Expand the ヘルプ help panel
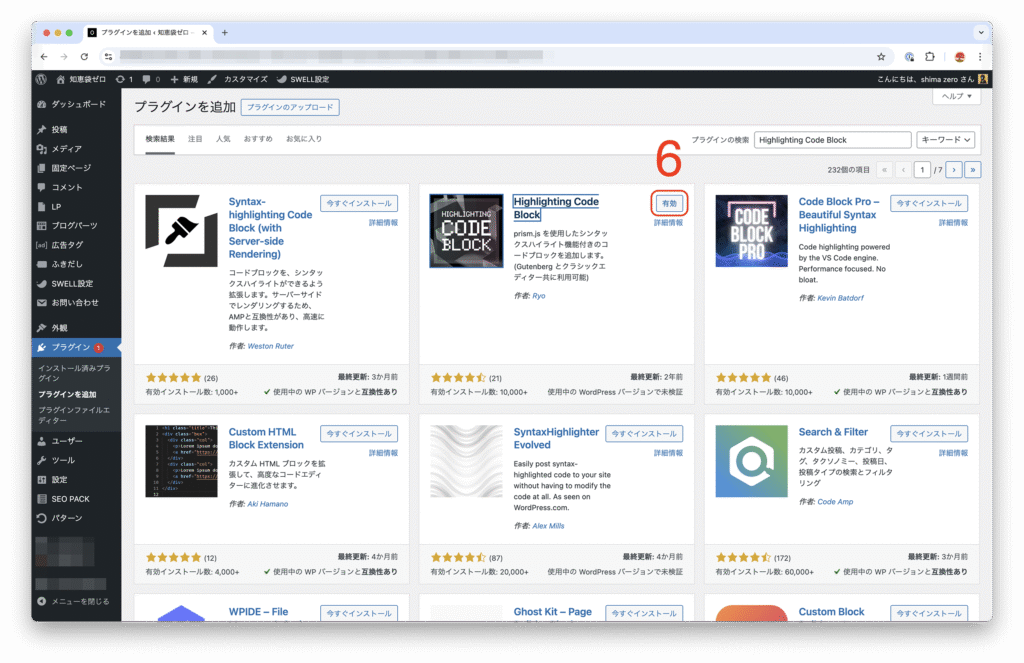 click(x=957, y=96)
